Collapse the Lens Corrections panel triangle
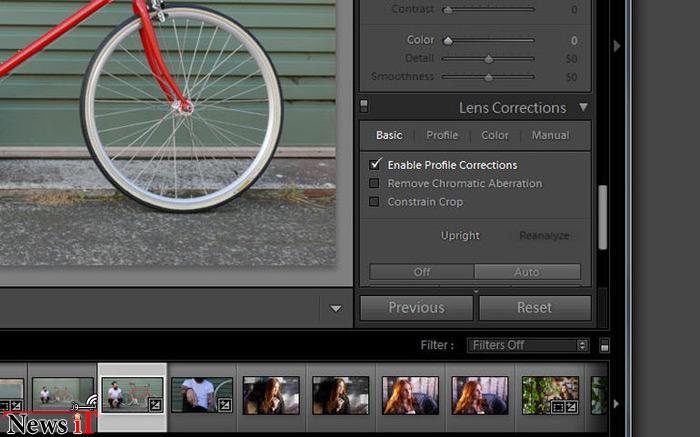Screen dimensions: 700x437 tap(583, 107)
